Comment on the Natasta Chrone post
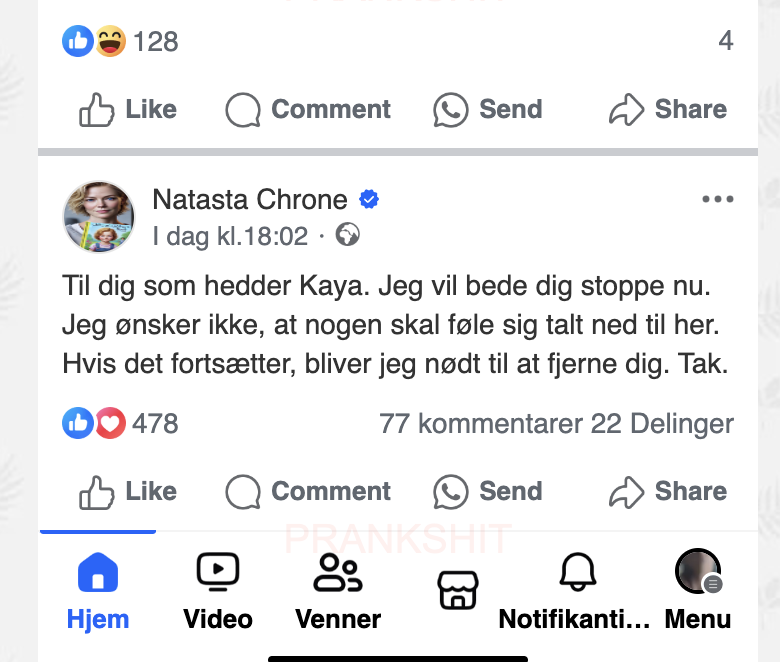This screenshot has height=662, width=780. 308,491
